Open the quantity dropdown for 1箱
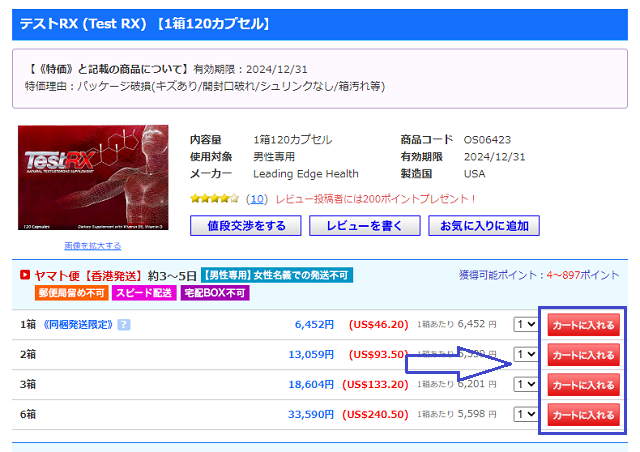 click(x=525, y=325)
